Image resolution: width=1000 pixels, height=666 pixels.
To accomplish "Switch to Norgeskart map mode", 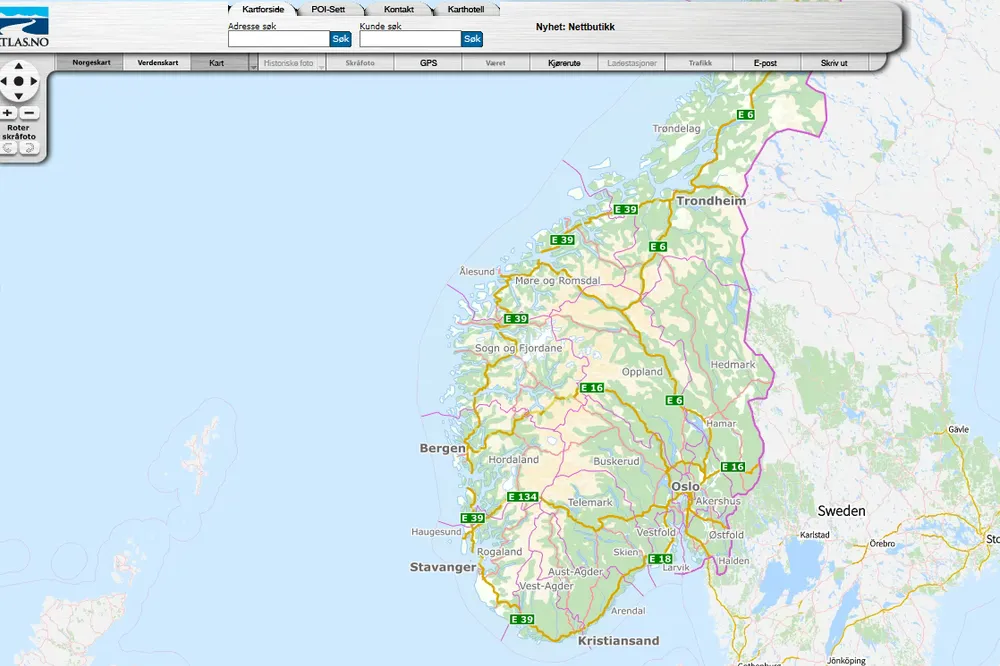I will [x=91, y=63].
